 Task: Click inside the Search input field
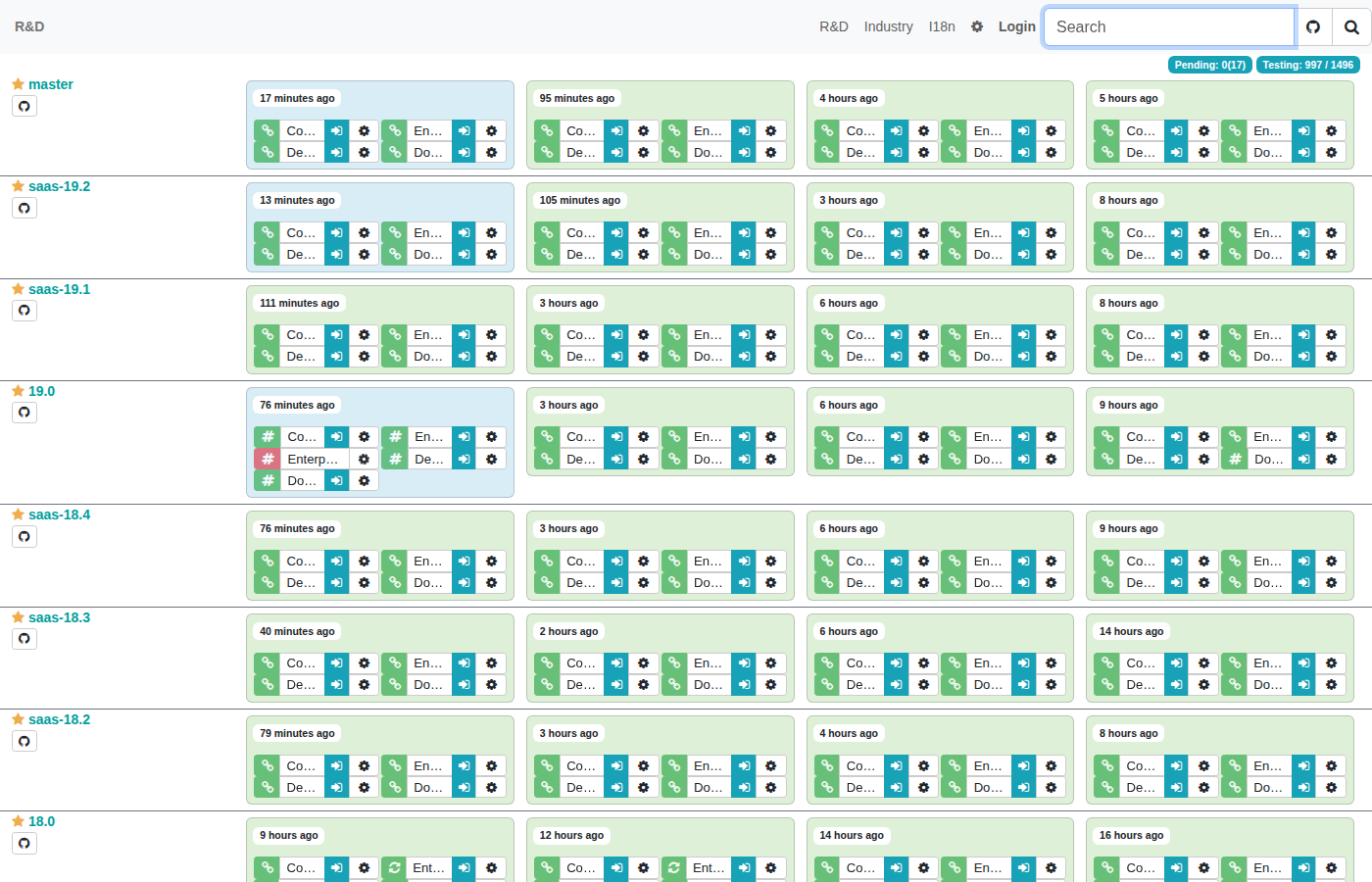(1168, 26)
